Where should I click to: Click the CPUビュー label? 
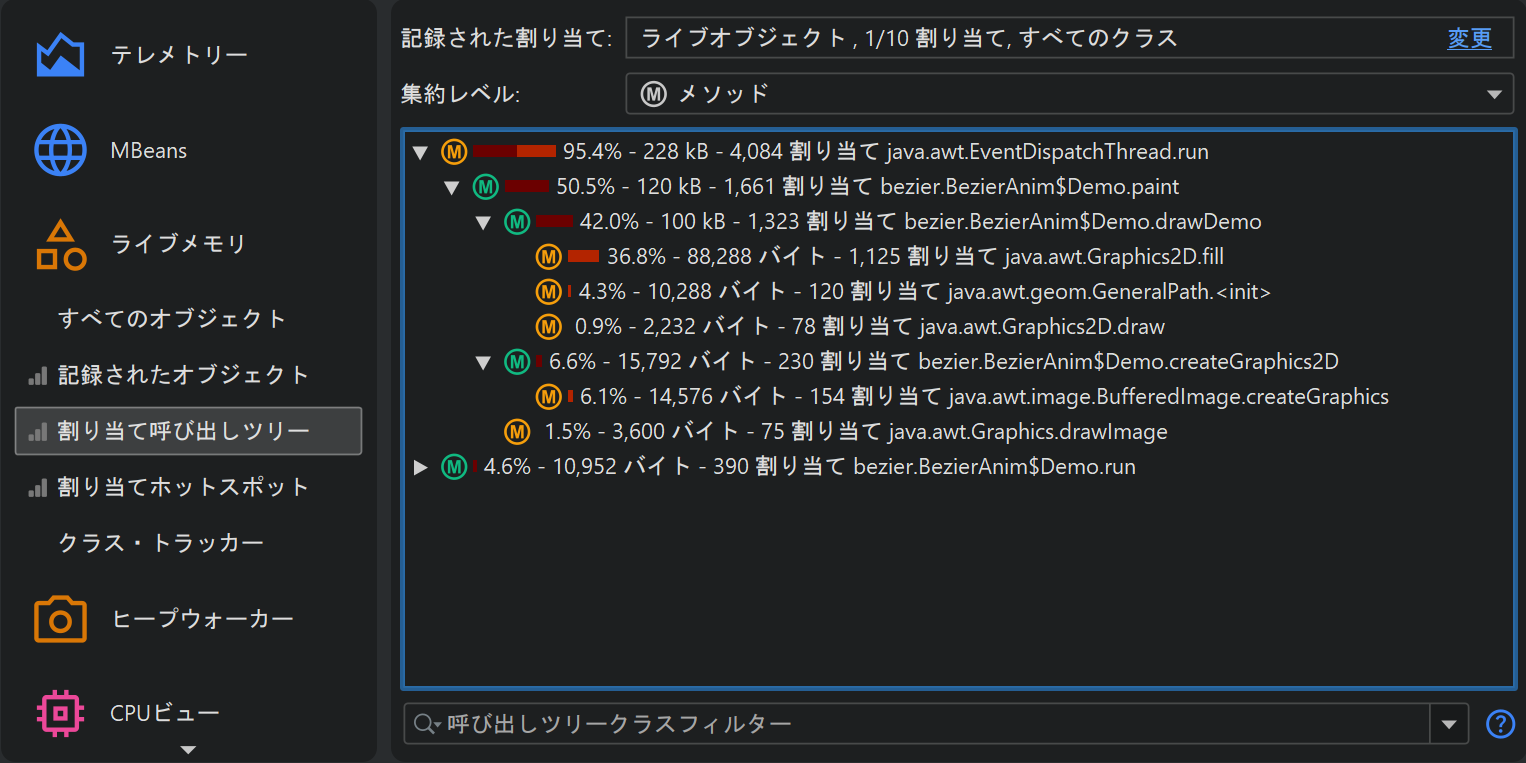(165, 713)
